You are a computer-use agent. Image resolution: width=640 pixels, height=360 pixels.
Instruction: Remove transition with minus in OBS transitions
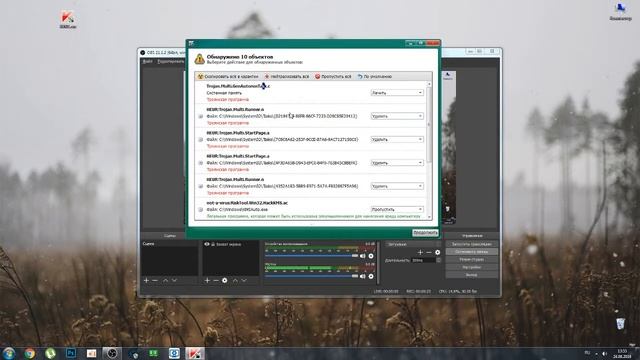coord(429,252)
